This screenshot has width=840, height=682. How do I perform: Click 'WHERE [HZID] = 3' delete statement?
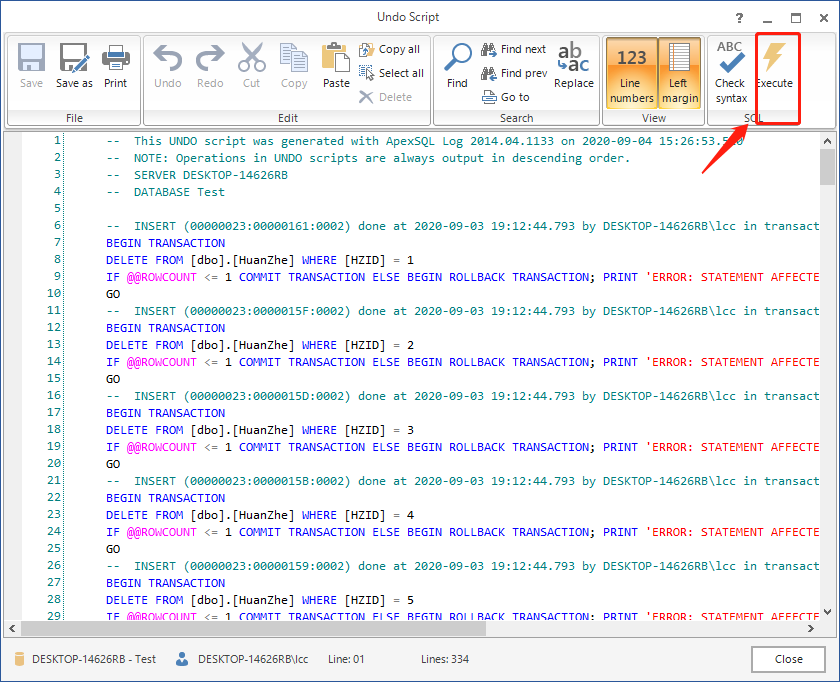click(260, 430)
